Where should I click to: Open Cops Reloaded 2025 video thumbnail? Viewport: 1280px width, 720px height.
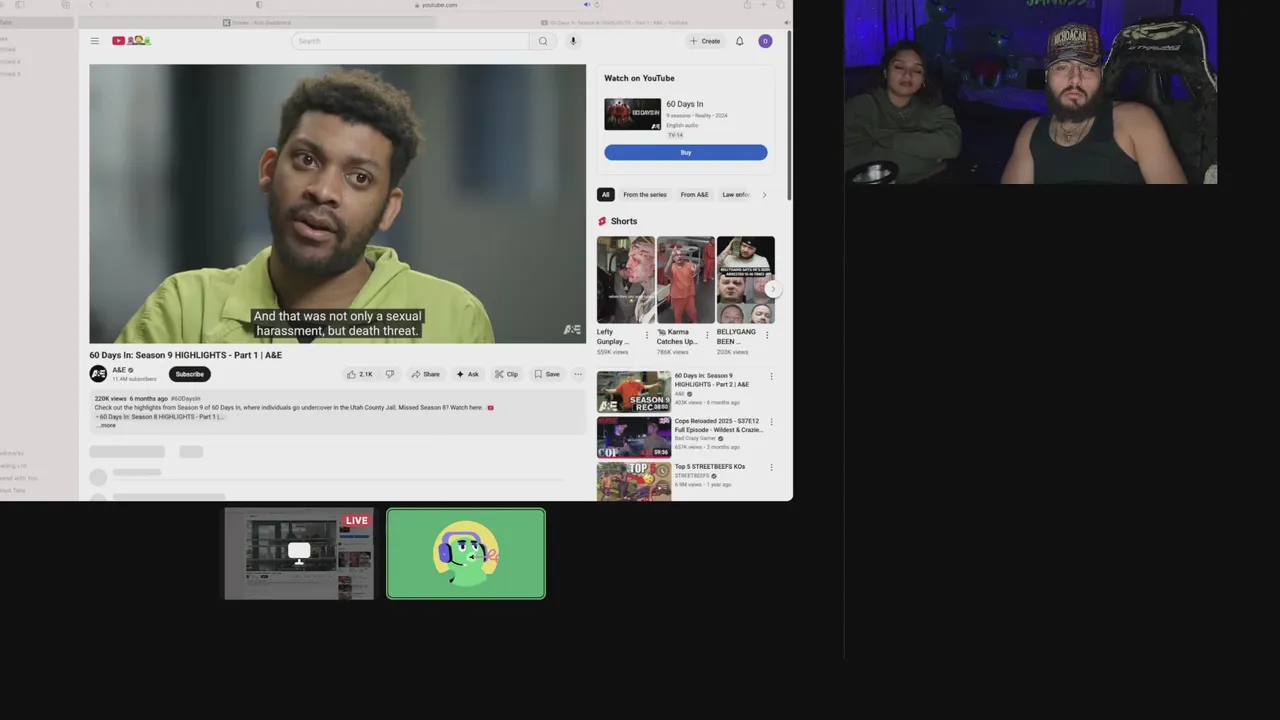634,437
